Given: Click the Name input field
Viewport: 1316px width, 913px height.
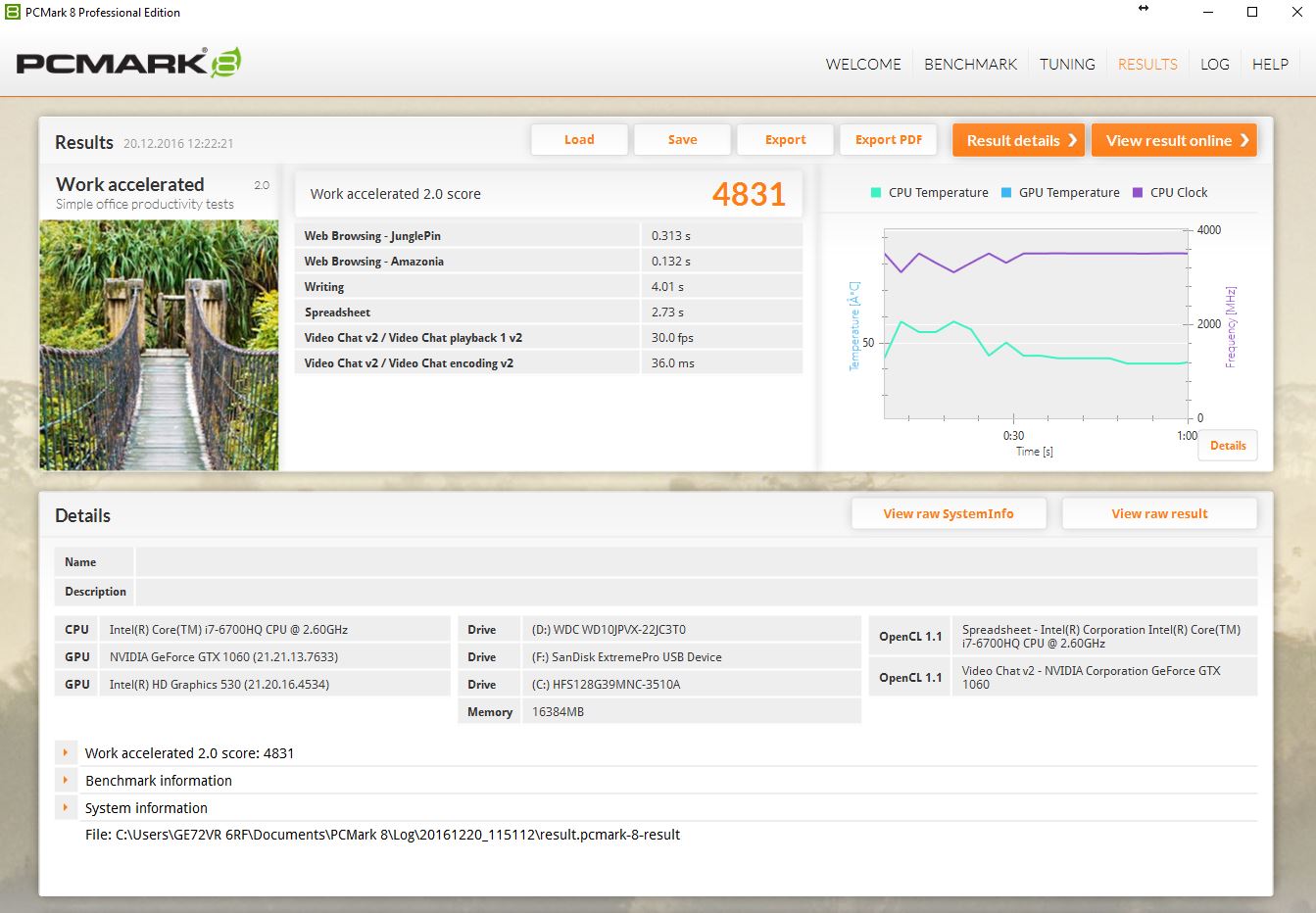Looking at the screenshot, I should (x=696, y=562).
